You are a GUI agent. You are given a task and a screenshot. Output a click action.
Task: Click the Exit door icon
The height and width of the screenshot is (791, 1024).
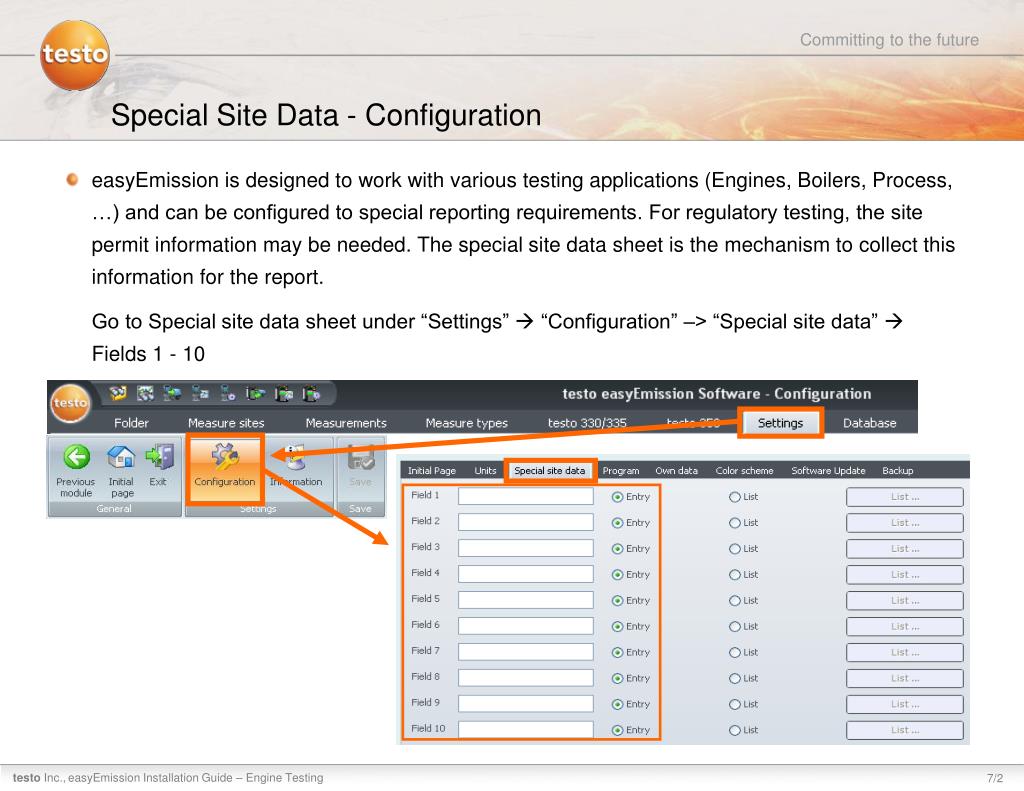[x=159, y=457]
